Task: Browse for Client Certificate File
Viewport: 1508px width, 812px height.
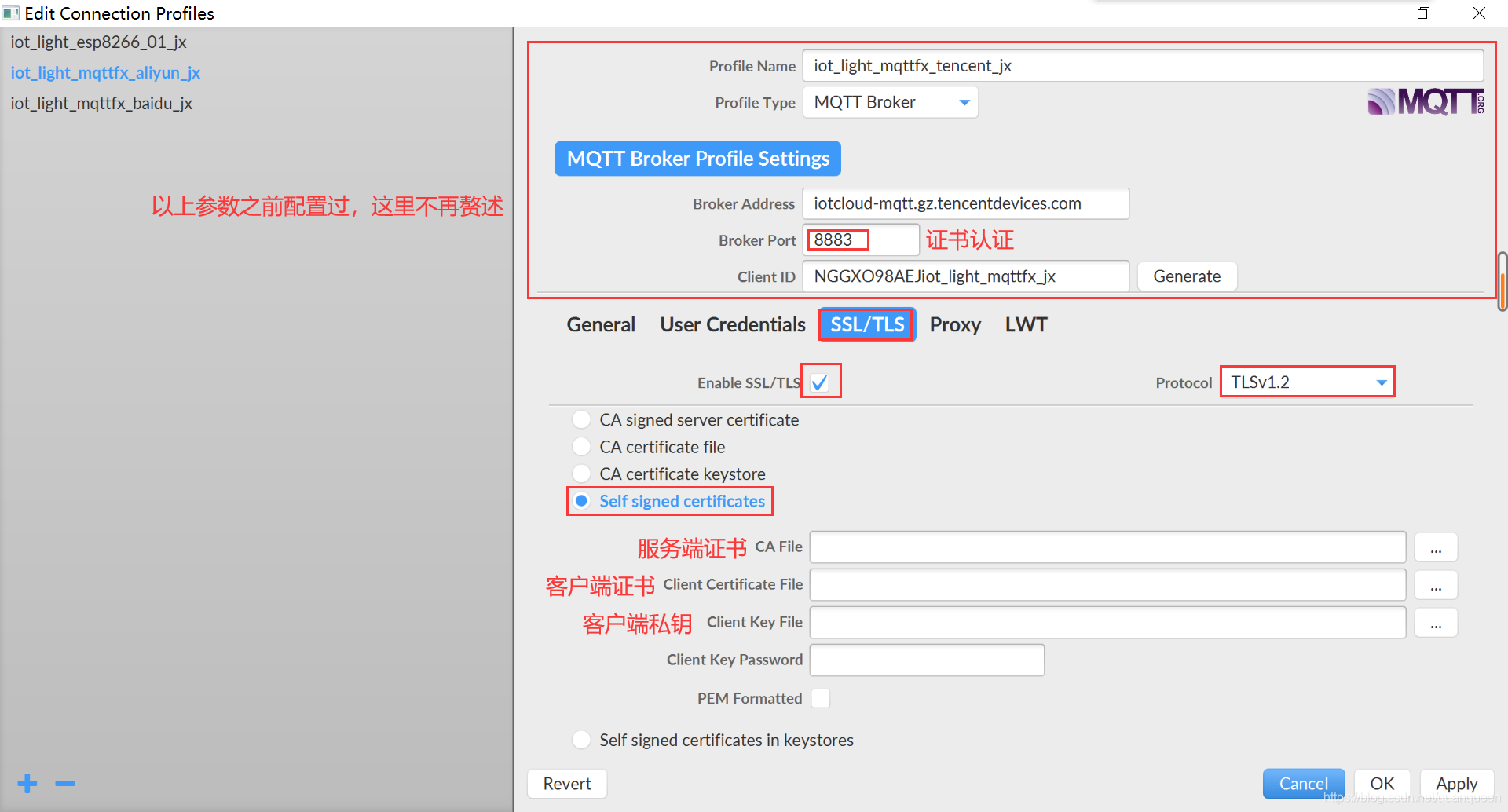Action: tap(1436, 585)
